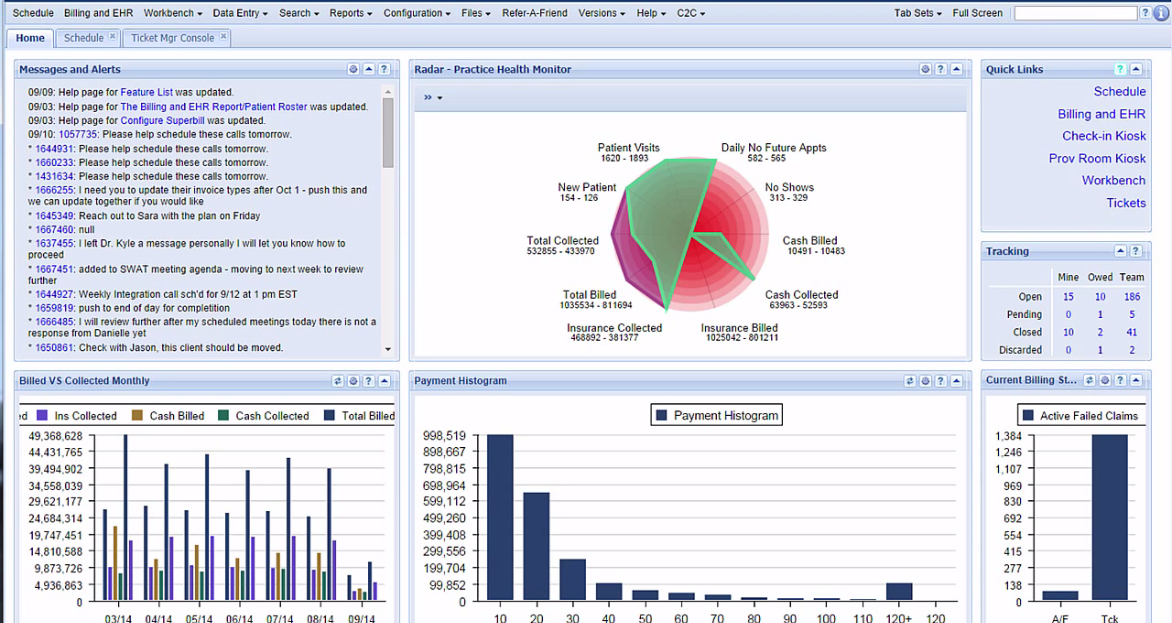Open settings gear on Current Billing panel
The width and height of the screenshot is (1172, 623).
(1105, 380)
